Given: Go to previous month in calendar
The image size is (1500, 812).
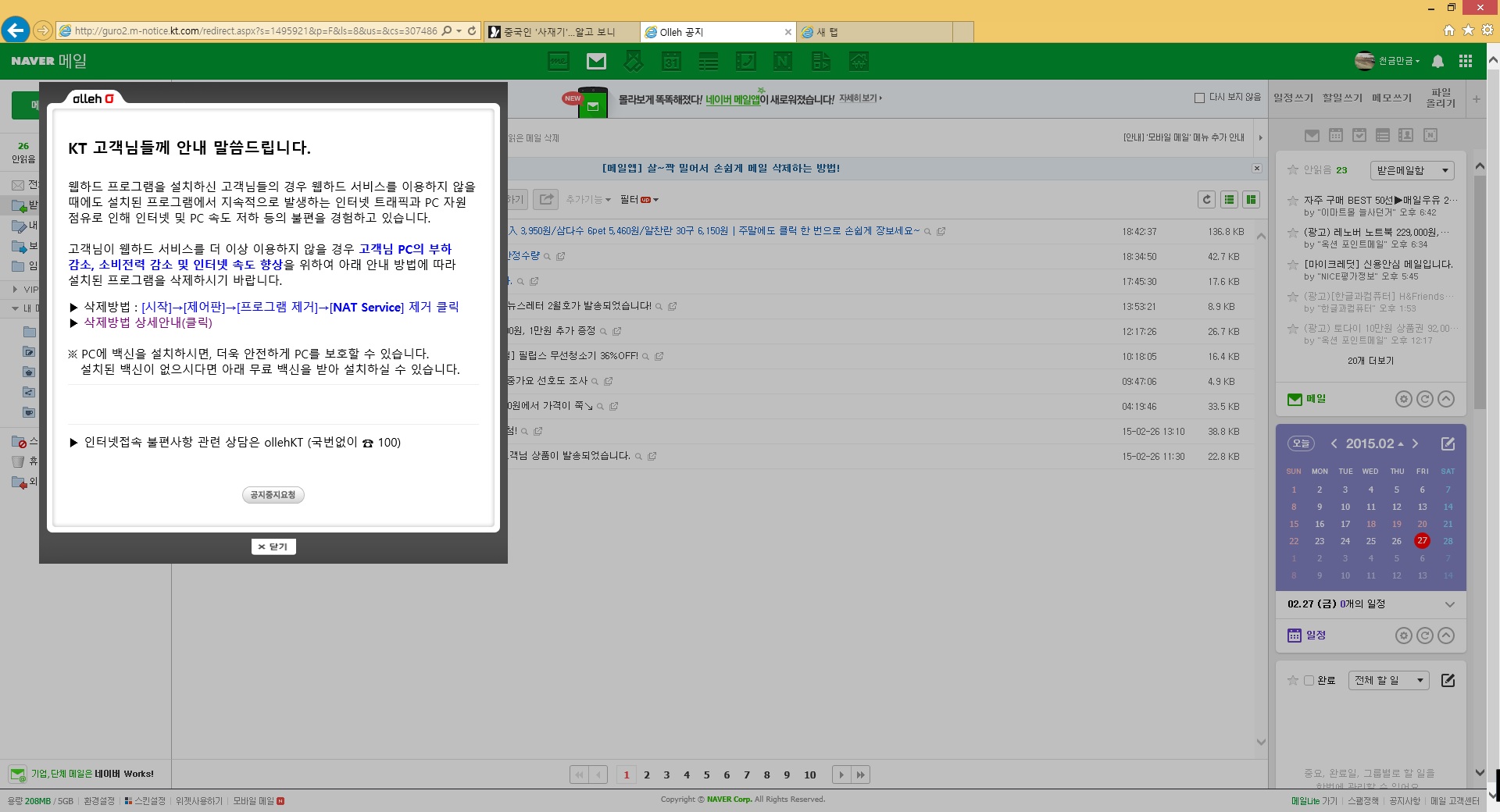Looking at the screenshot, I should point(1334,443).
